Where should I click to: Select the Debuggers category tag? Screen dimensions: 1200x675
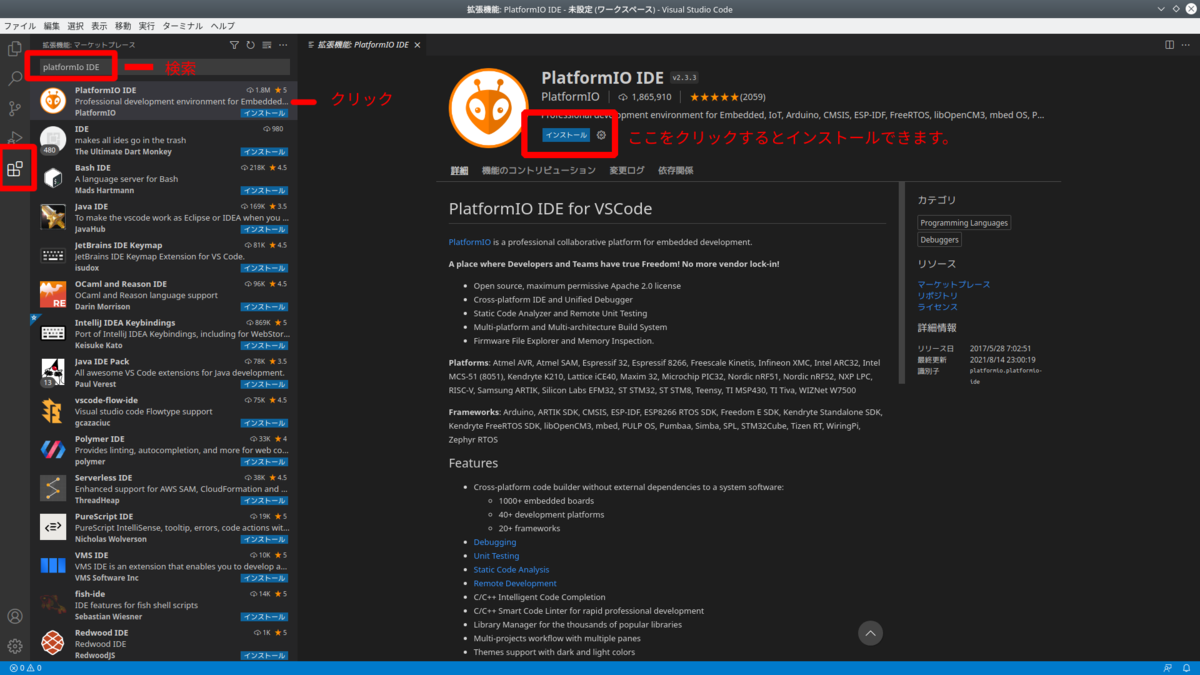click(940, 240)
